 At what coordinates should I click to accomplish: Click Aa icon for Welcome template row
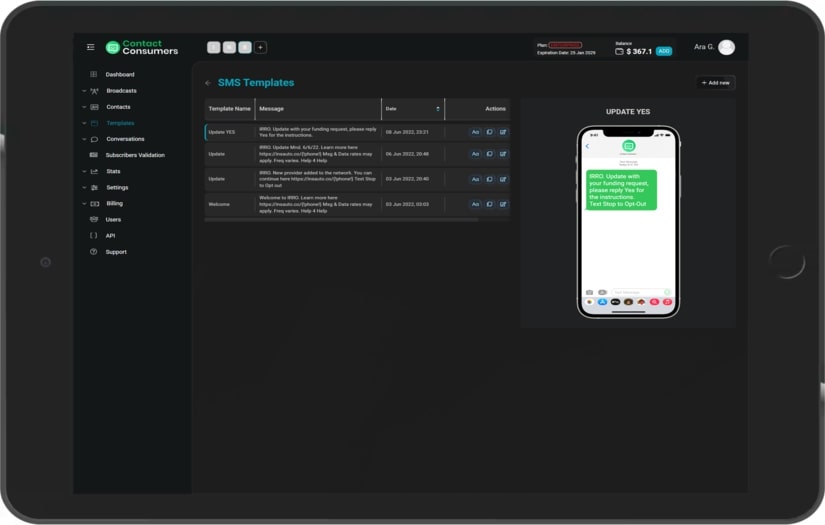pyautogui.click(x=475, y=204)
